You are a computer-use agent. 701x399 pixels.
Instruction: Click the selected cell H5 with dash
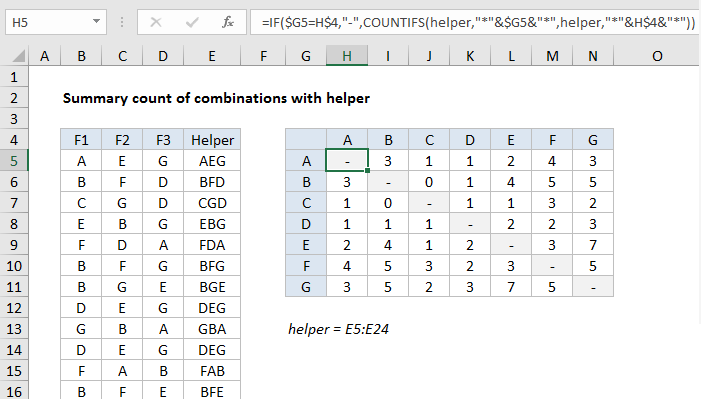pos(347,161)
